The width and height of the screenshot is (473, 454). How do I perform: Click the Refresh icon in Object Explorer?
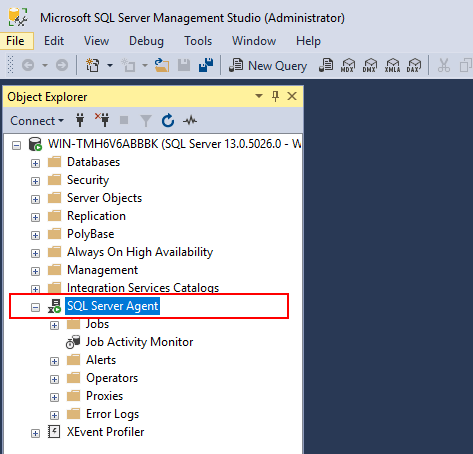[x=168, y=120]
